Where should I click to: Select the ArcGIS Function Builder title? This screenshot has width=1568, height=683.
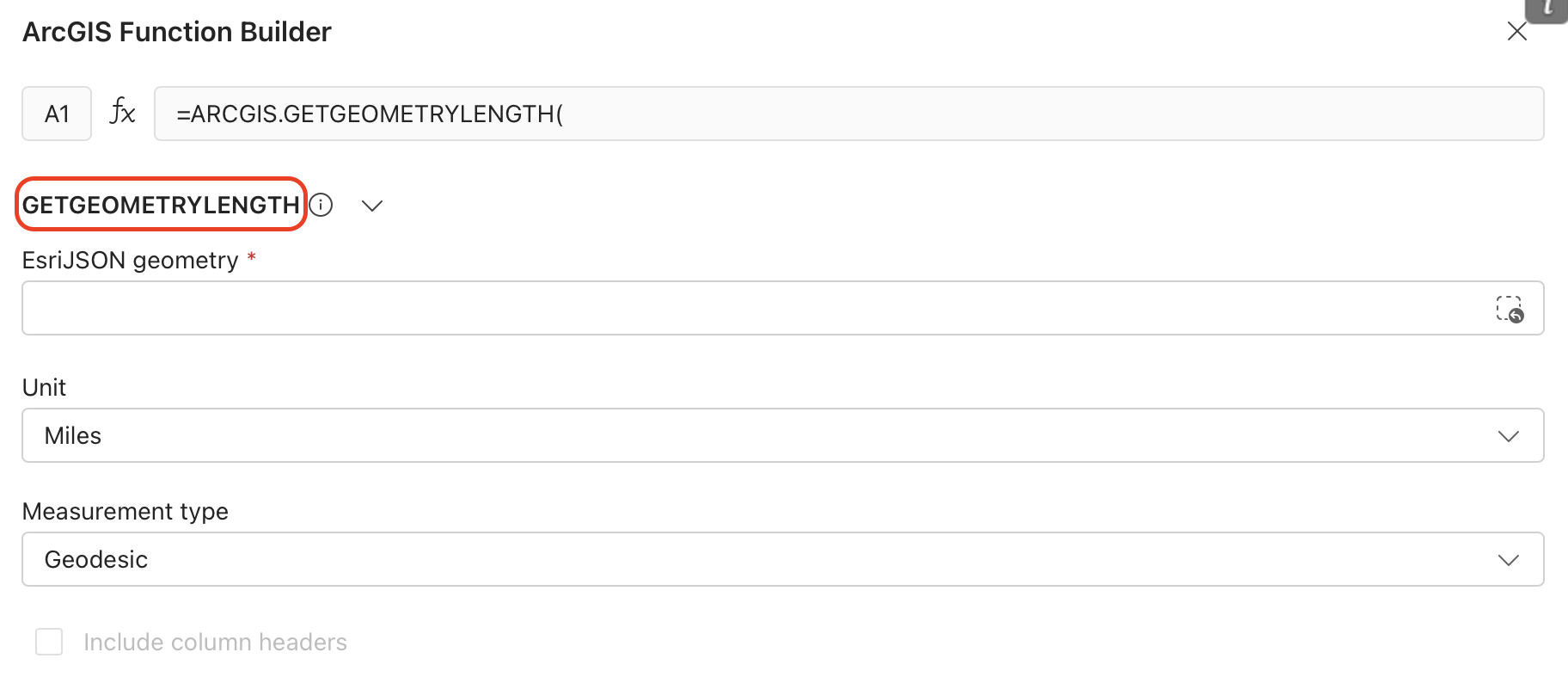(x=176, y=31)
